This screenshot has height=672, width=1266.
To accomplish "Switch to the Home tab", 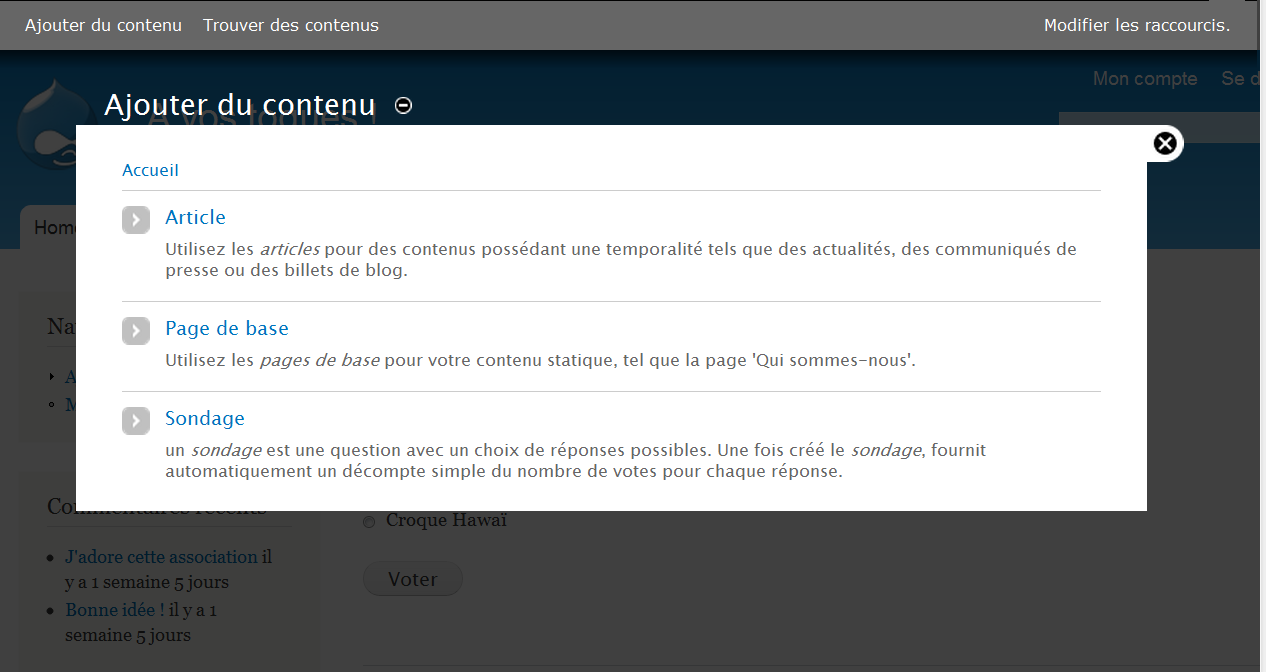I will (50, 228).
